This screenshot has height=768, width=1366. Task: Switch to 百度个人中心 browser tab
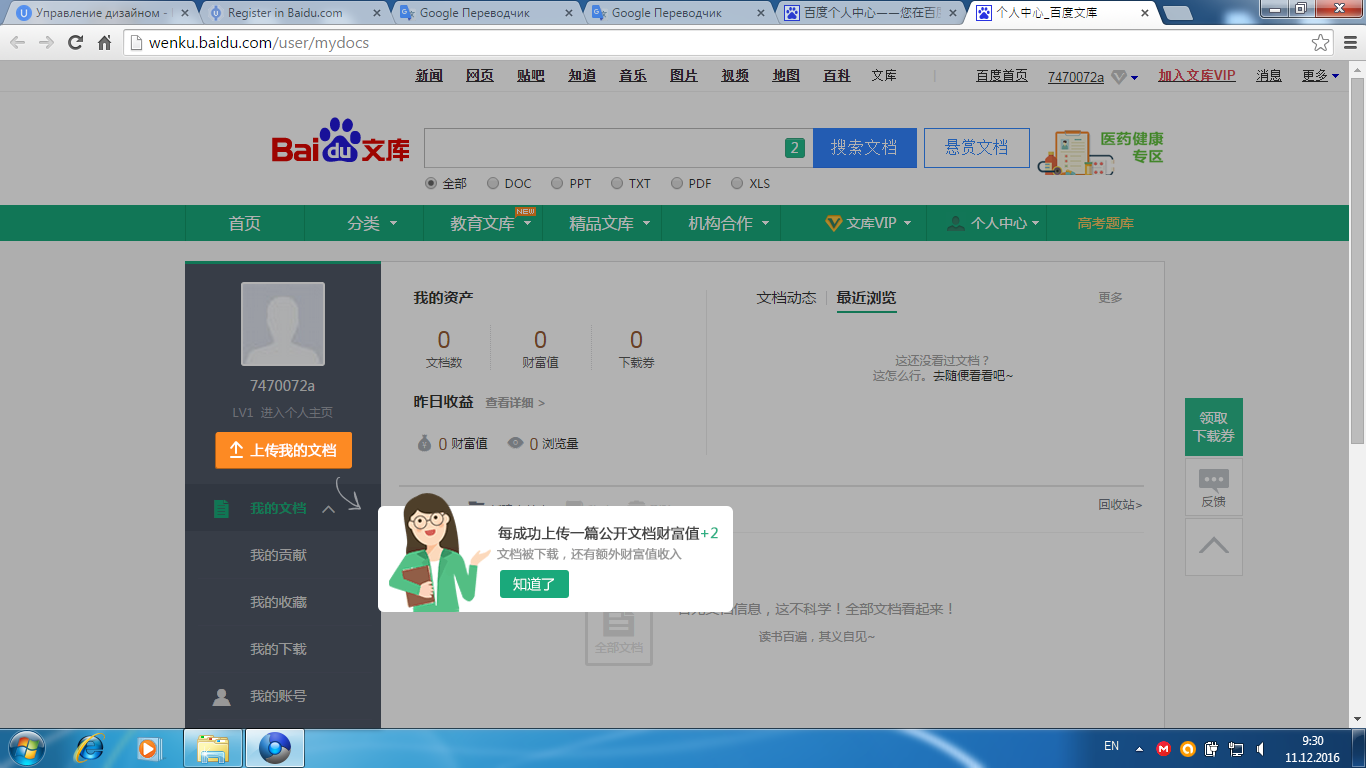click(872, 13)
